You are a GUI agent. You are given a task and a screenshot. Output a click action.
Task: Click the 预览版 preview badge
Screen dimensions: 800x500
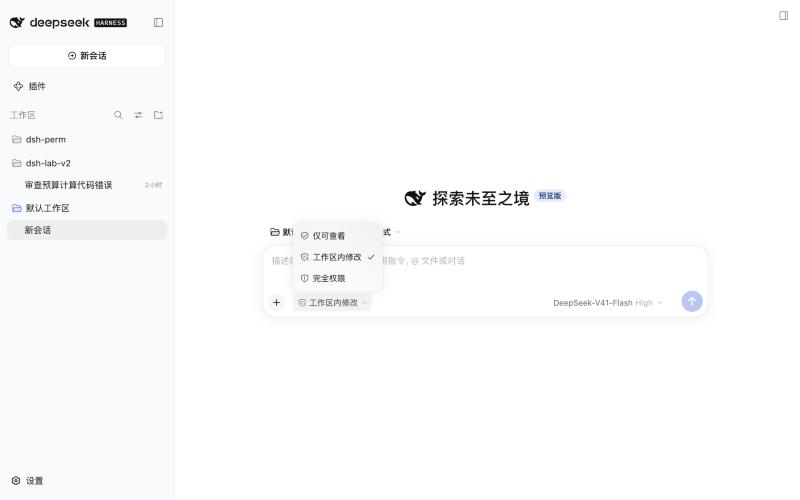(x=550, y=196)
